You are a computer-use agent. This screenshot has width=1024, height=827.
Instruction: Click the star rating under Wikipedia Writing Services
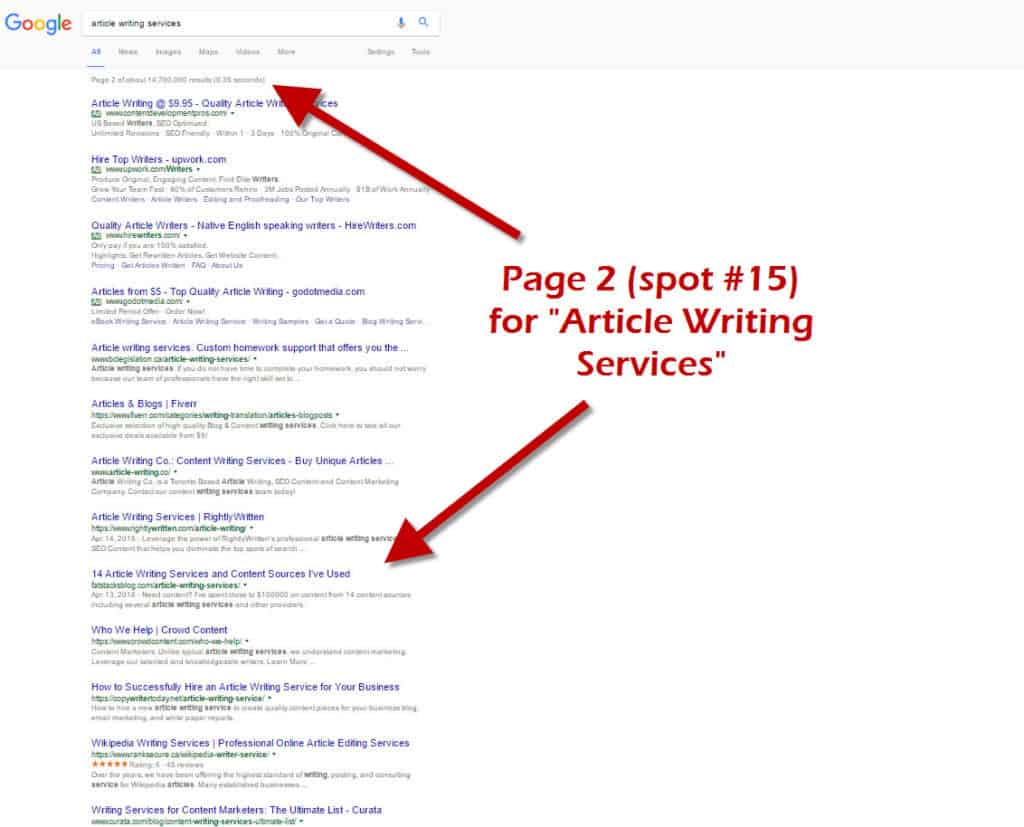click(x=109, y=764)
